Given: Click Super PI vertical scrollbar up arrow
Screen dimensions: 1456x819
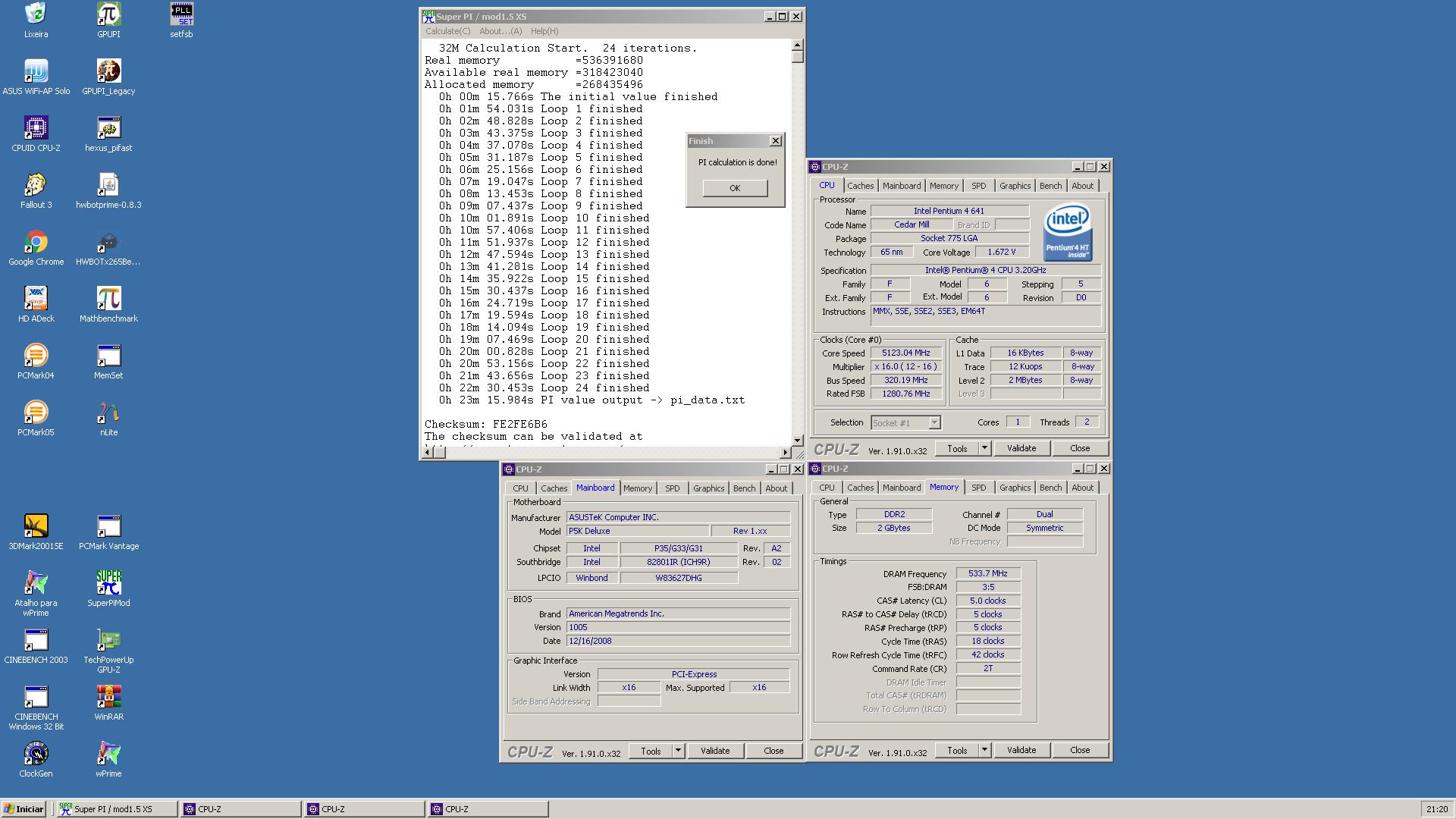Looking at the screenshot, I should 797,44.
